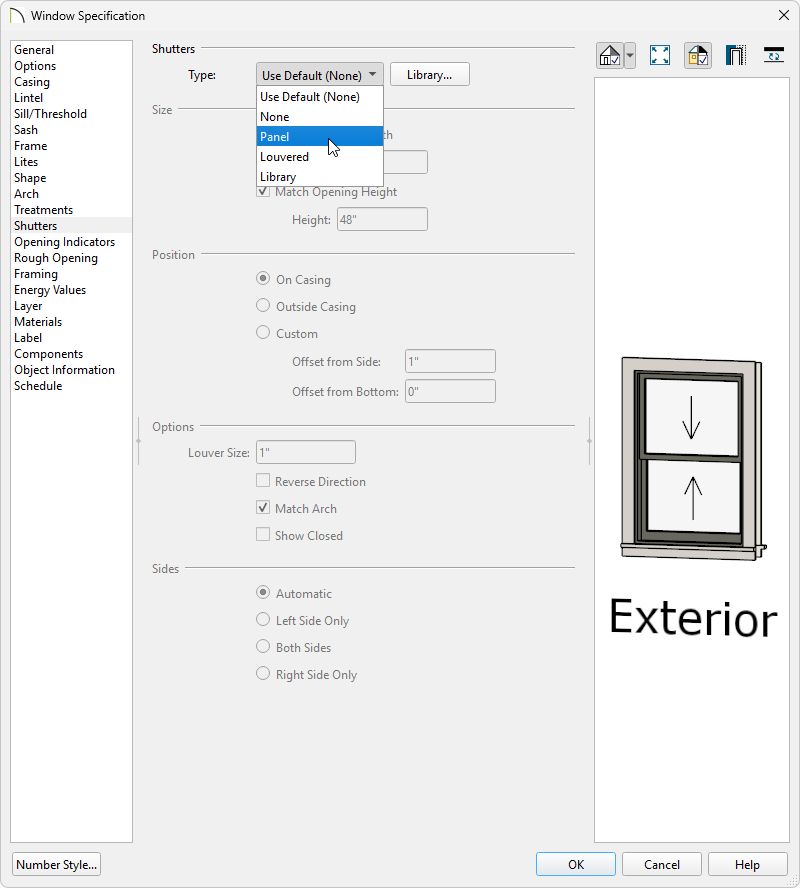This screenshot has width=800, height=888.
Task: Select Panel shutter type
Action: click(x=320, y=136)
